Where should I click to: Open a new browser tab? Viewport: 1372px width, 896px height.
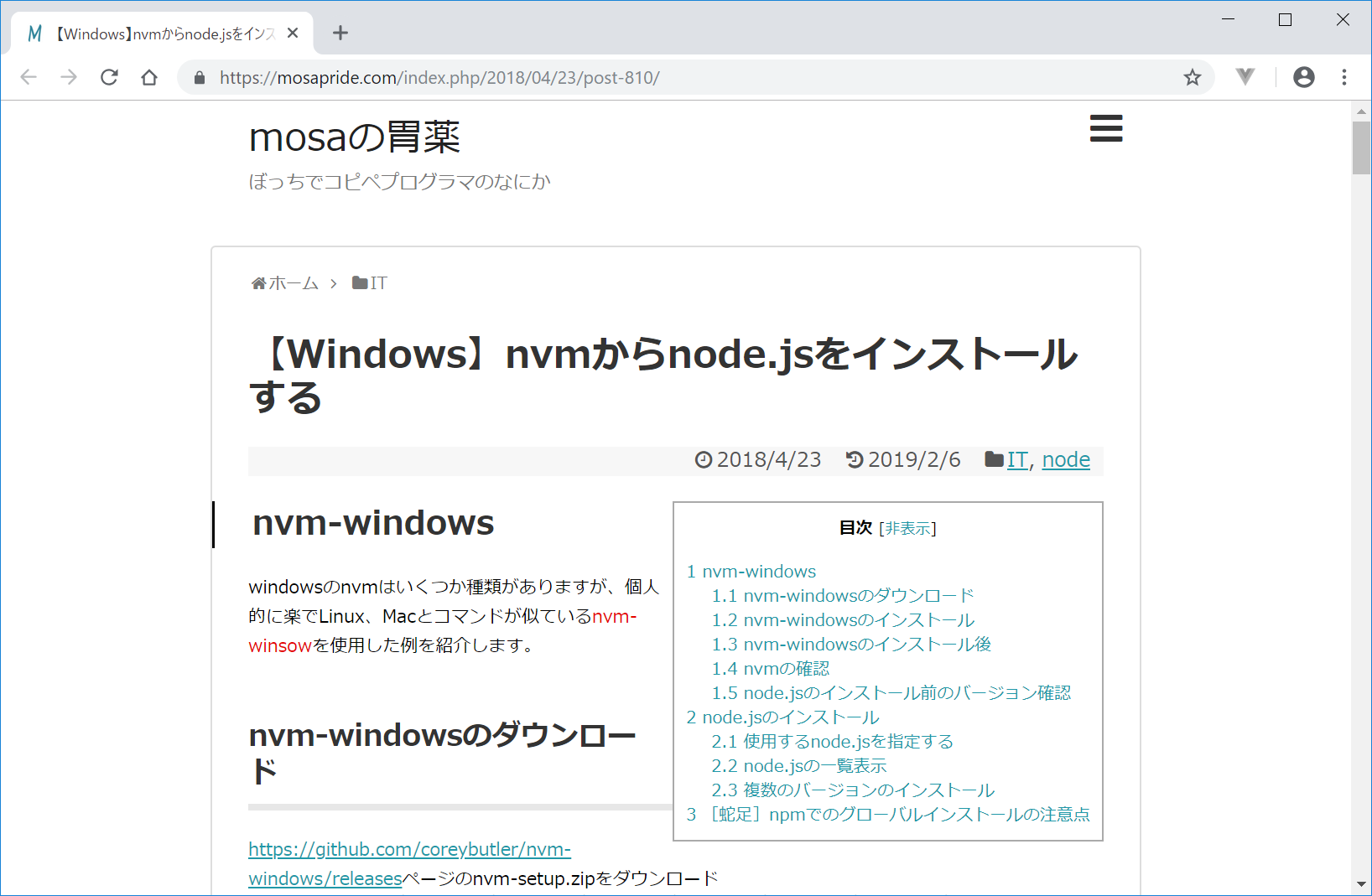click(x=340, y=34)
